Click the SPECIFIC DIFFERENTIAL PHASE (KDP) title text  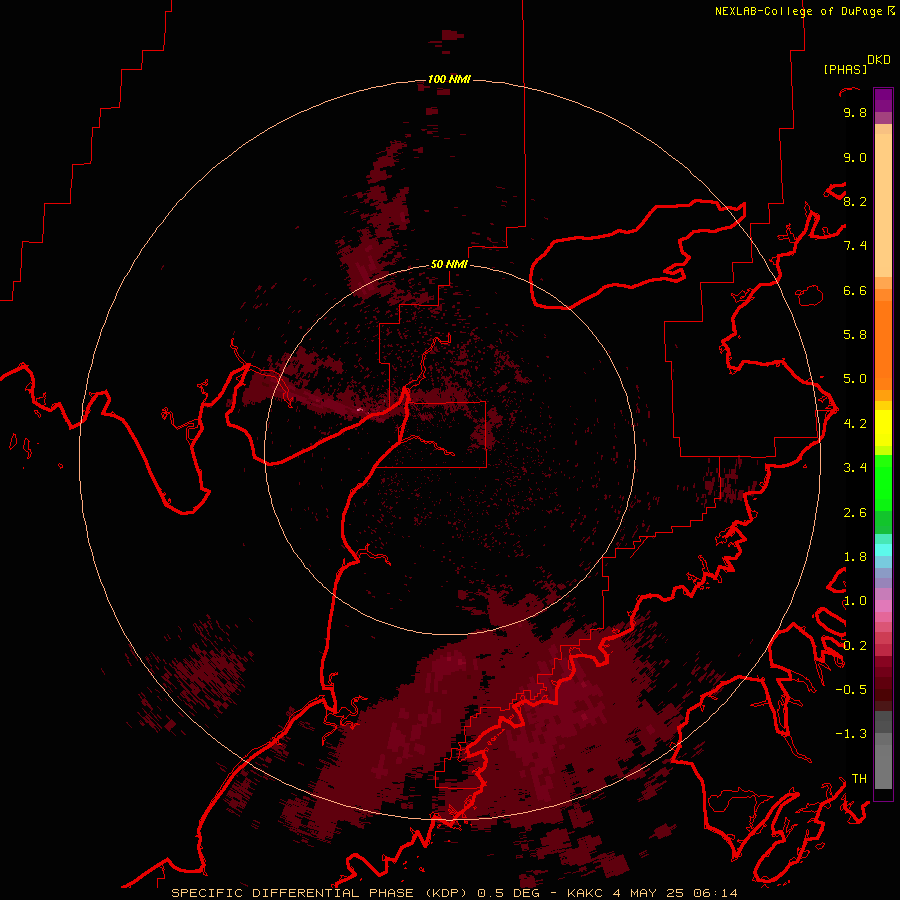tap(318, 893)
